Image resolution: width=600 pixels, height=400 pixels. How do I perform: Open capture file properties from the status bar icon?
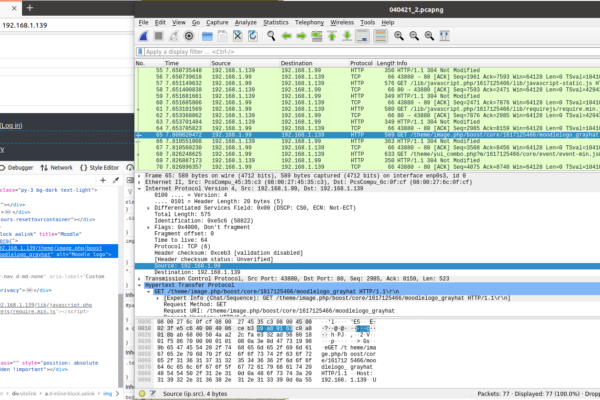[x=153, y=393]
